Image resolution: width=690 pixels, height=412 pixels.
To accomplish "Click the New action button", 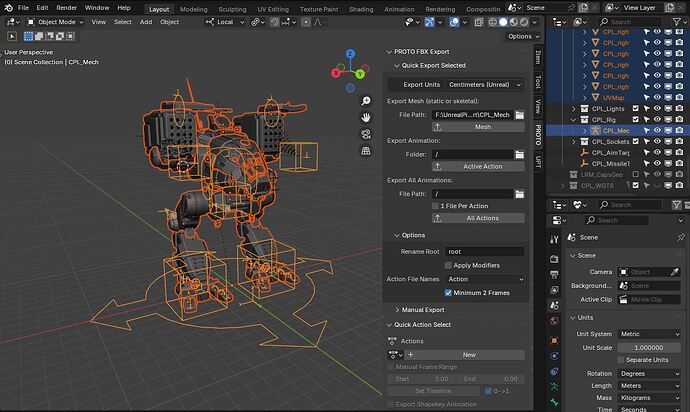I will coord(465,355).
